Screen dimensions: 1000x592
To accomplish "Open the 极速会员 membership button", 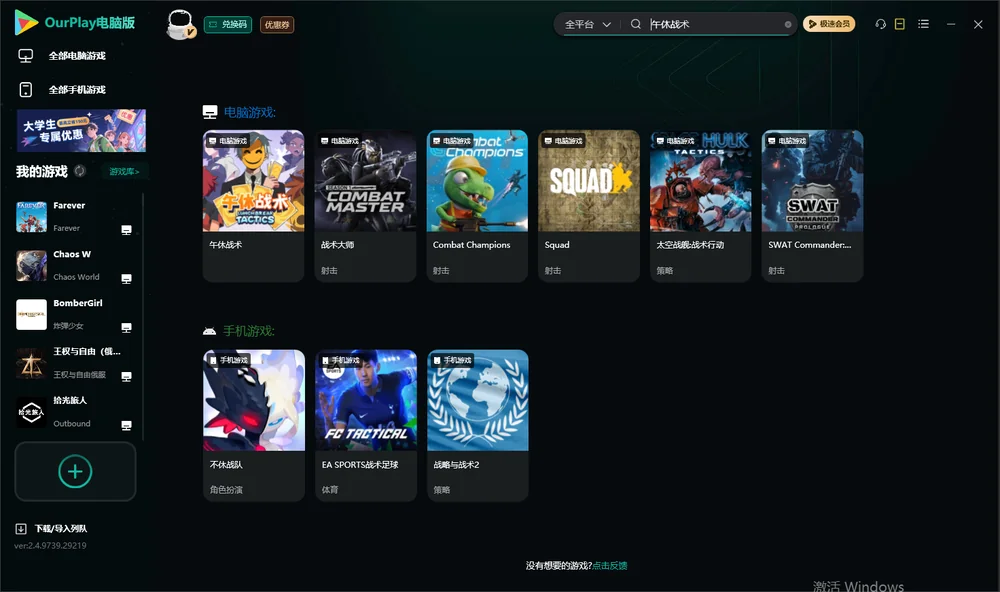I will click(x=829, y=24).
